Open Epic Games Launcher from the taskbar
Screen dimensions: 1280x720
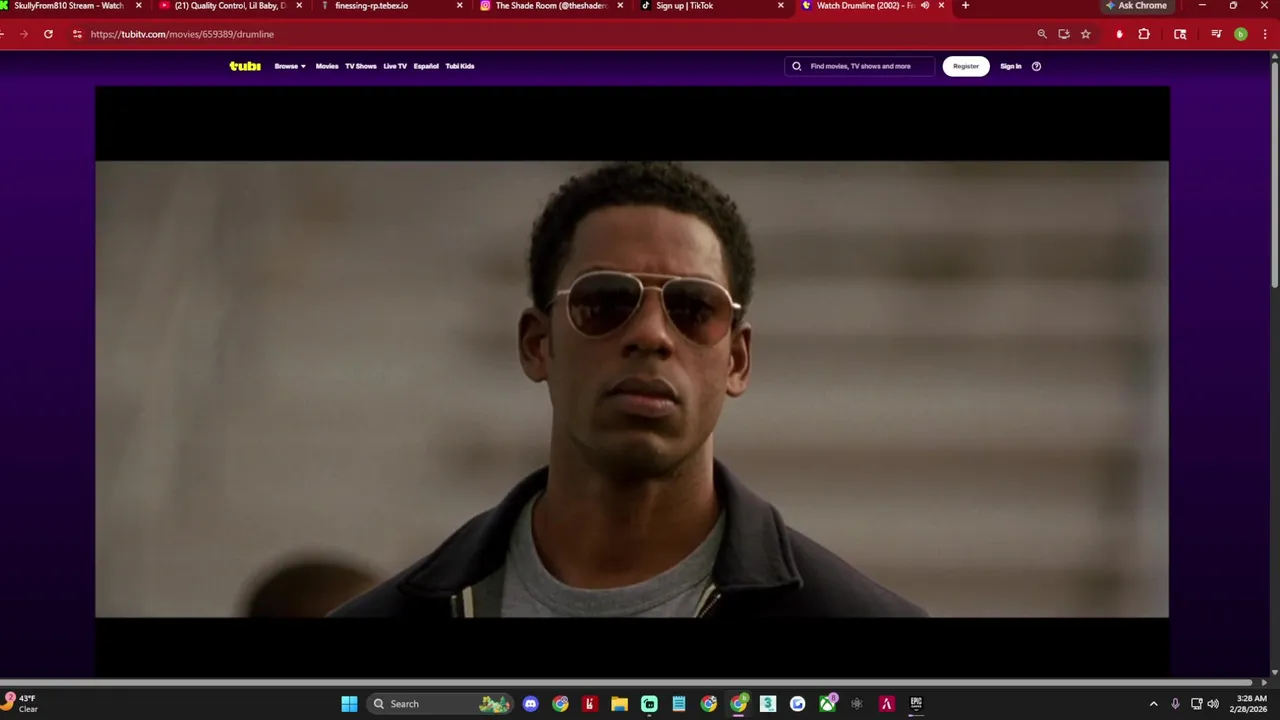(x=916, y=704)
